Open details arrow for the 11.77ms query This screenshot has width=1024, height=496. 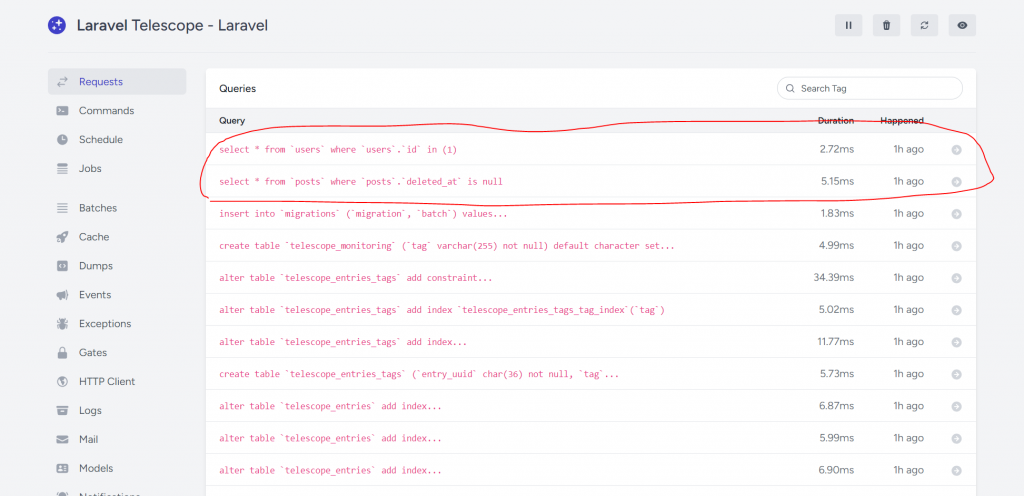[956, 342]
